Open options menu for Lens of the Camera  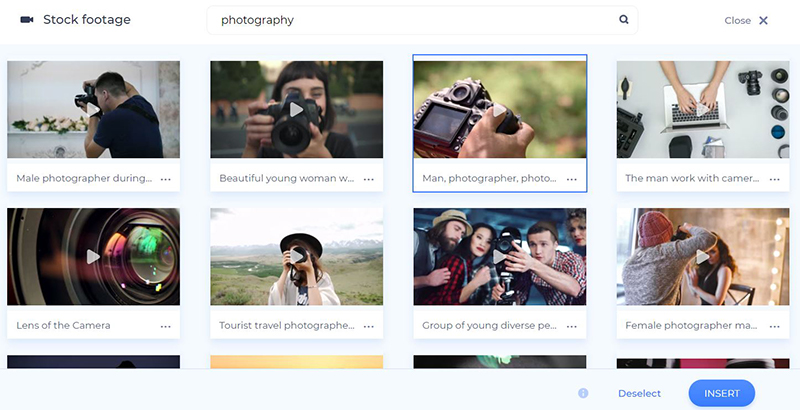click(166, 326)
